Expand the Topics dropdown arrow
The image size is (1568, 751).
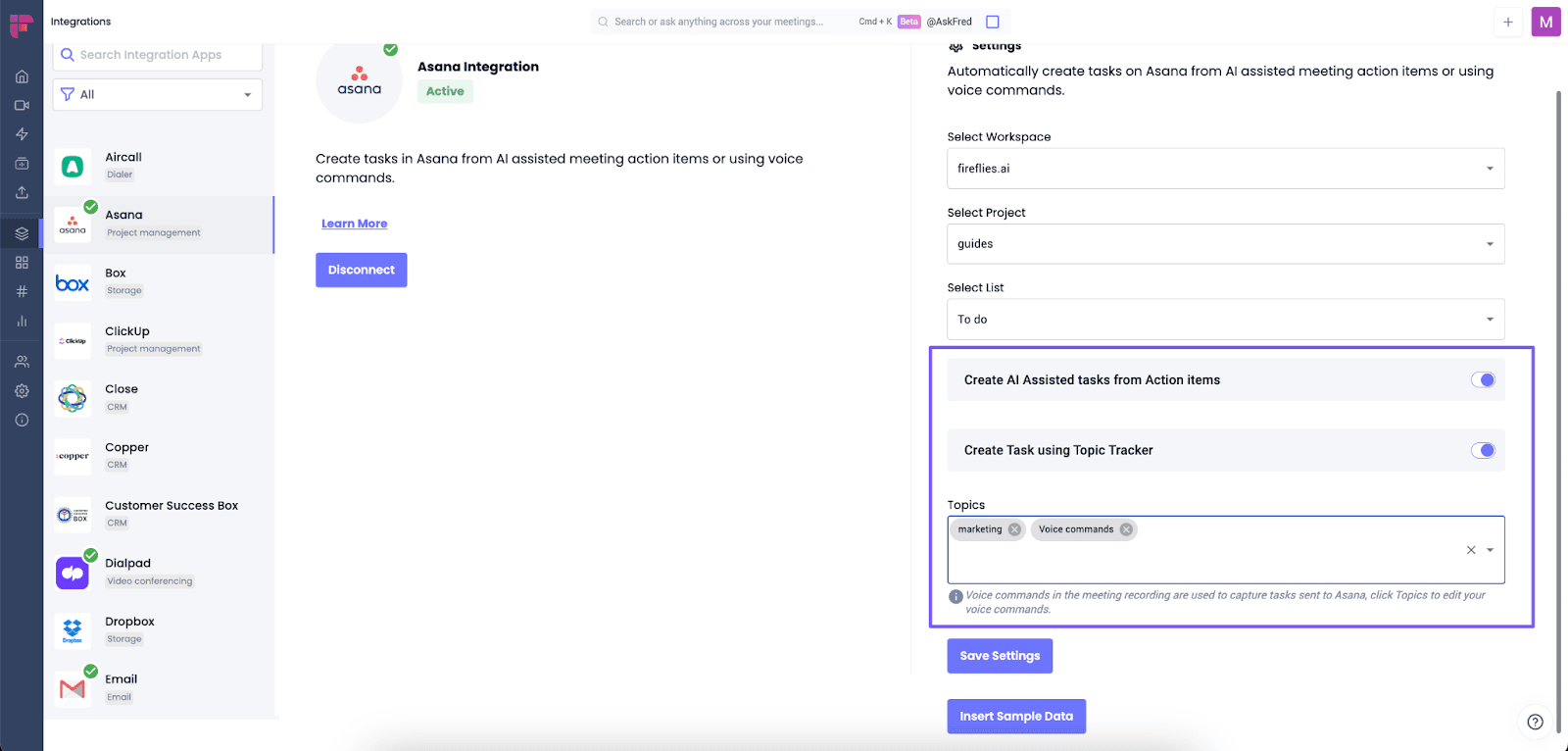coord(1491,550)
